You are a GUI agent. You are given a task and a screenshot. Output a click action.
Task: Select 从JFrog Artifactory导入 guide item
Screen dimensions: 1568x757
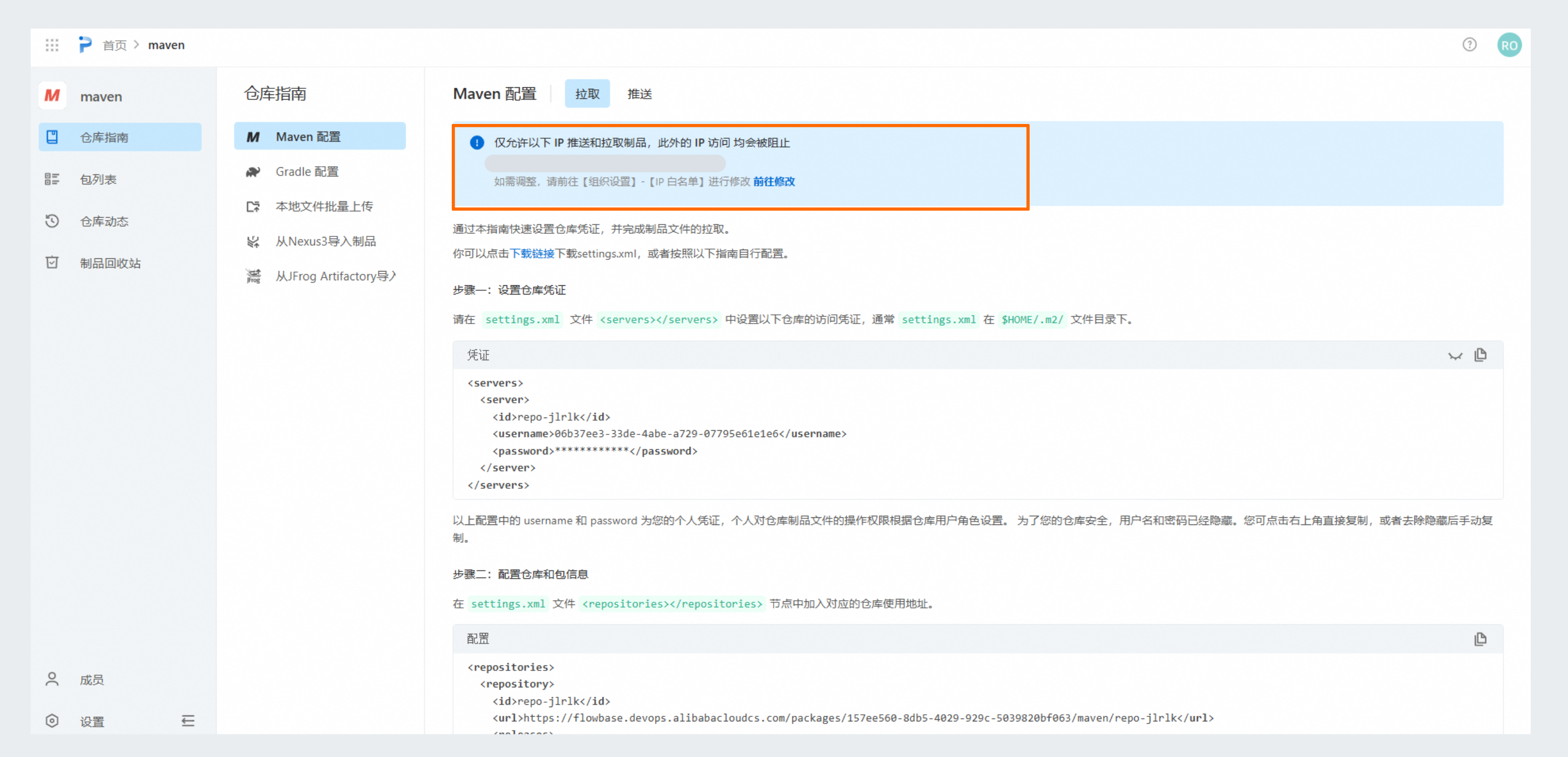point(320,276)
